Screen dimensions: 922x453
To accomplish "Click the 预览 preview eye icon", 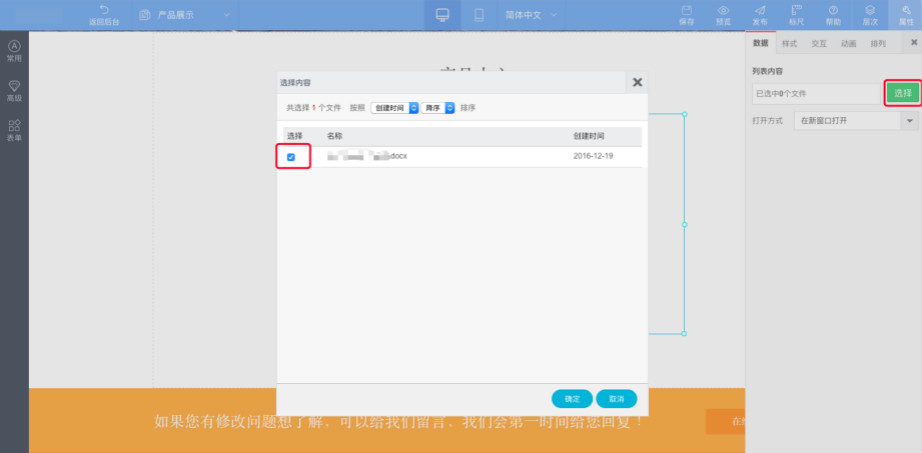I will coord(724,10).
